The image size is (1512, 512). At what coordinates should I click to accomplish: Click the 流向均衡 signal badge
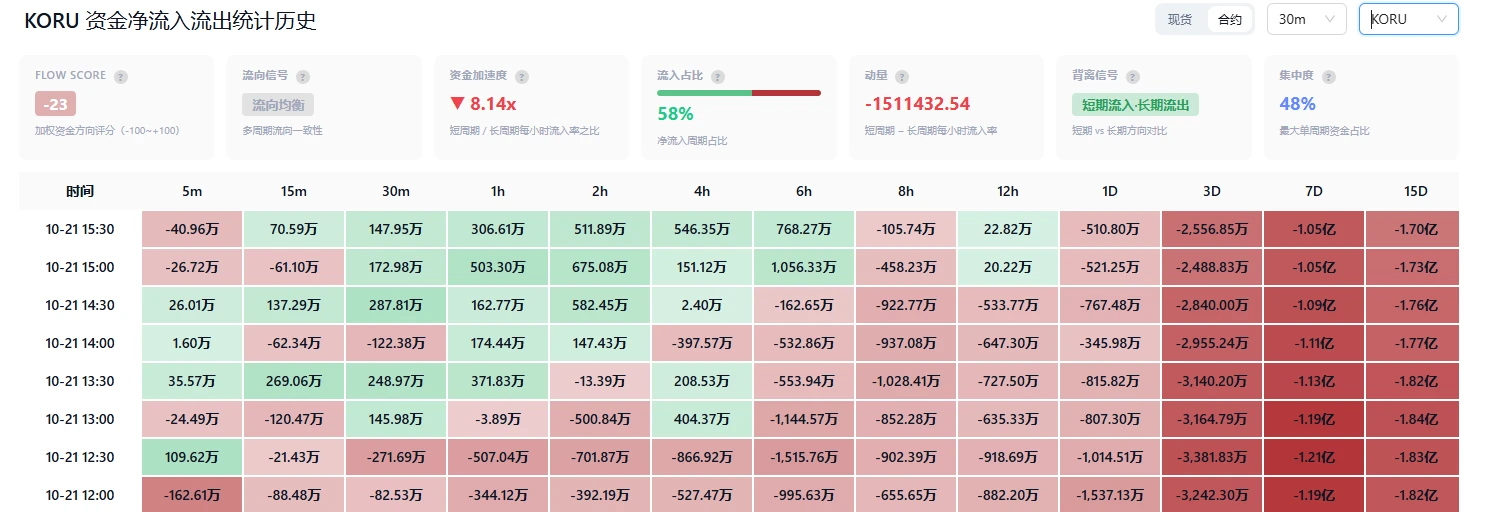pos(278,104)
